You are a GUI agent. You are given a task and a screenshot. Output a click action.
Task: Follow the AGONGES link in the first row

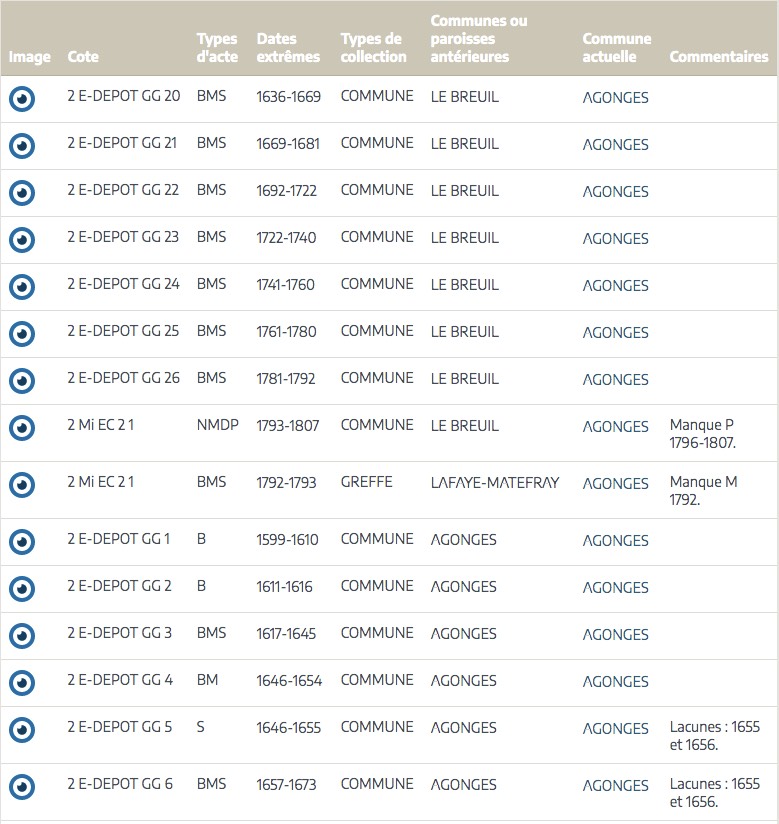[x=615, y=98]
